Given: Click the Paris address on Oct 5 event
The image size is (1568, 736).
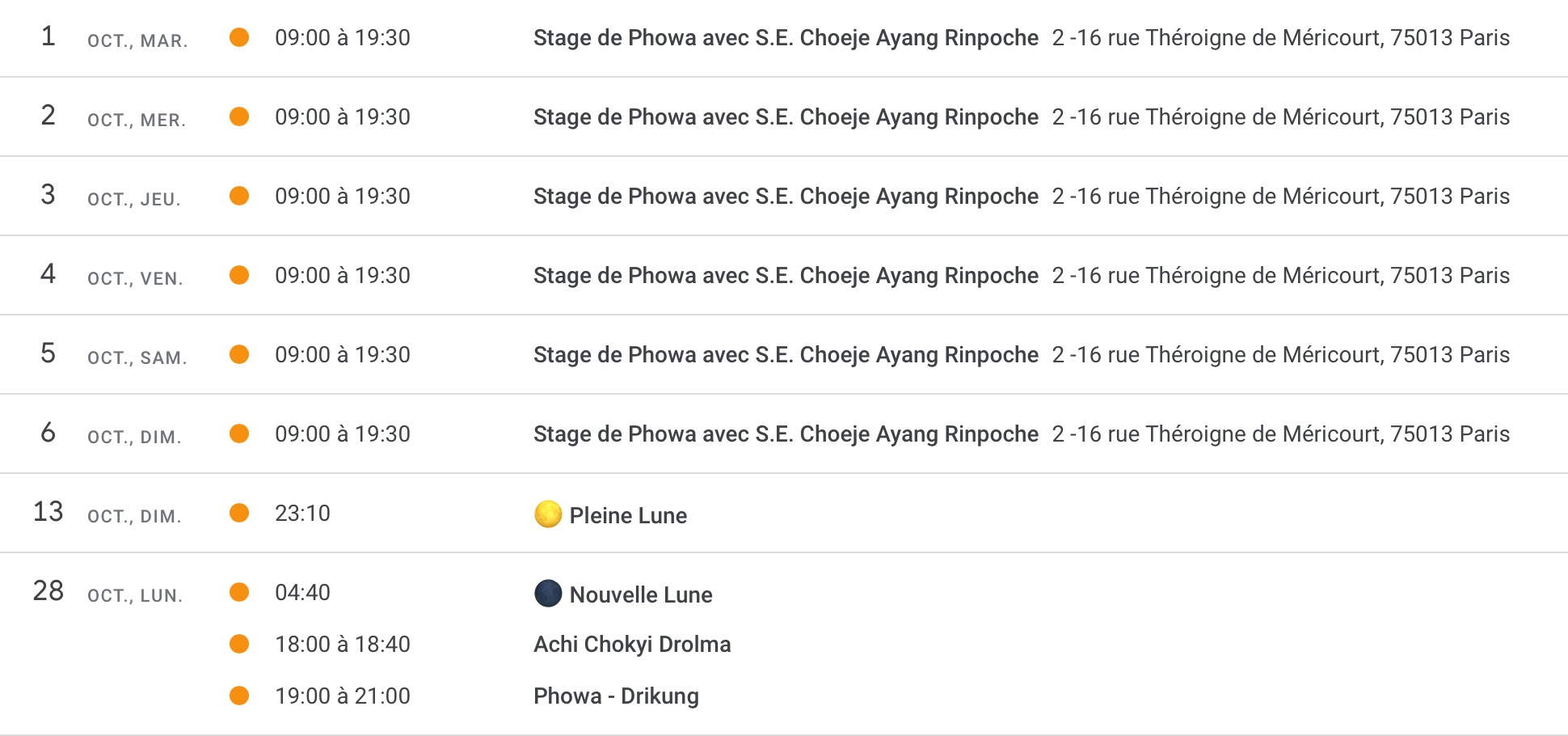Looking at the screenshot, I should 1280,354.
